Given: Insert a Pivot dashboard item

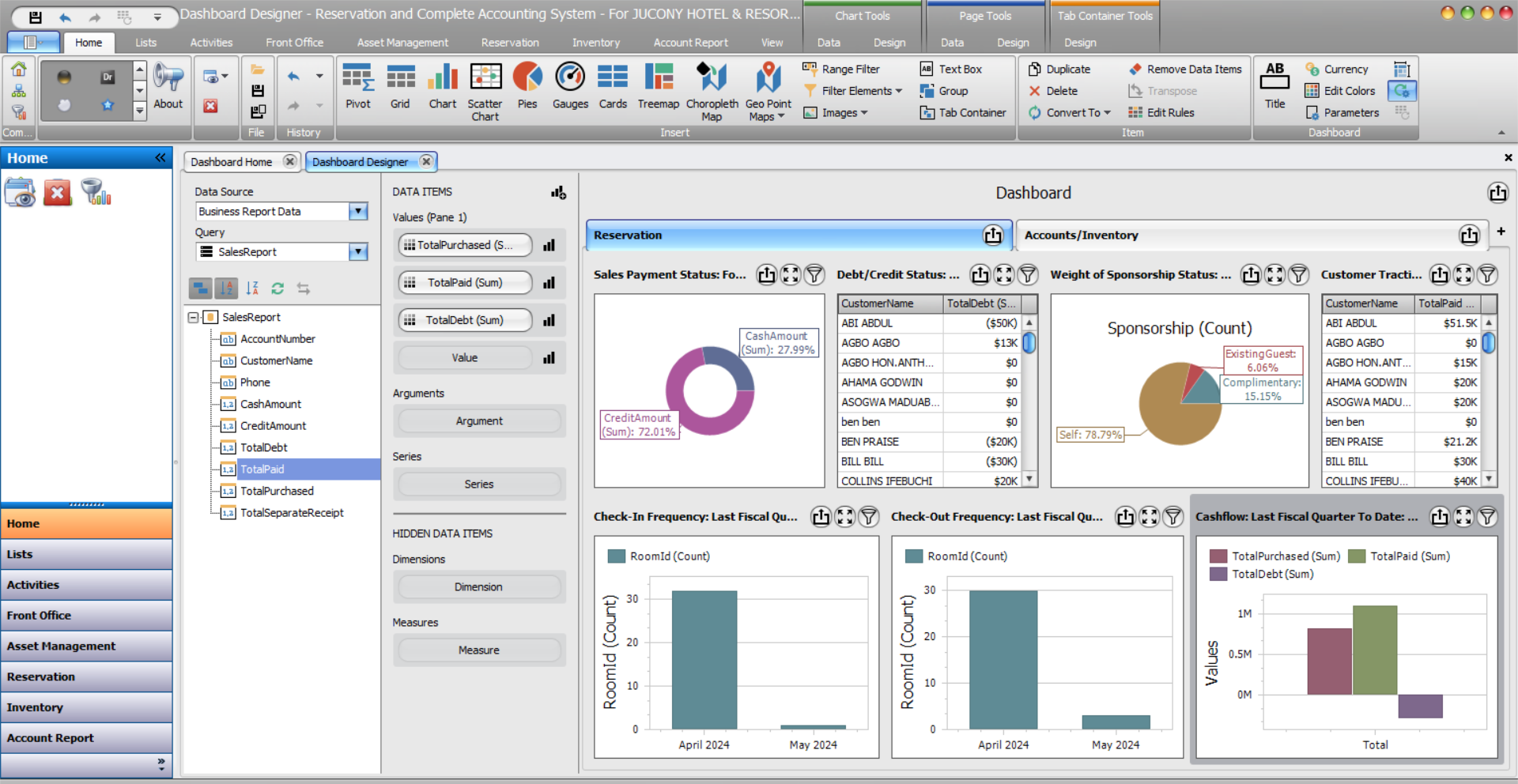Looking at the screenshot, I should 357,88.
